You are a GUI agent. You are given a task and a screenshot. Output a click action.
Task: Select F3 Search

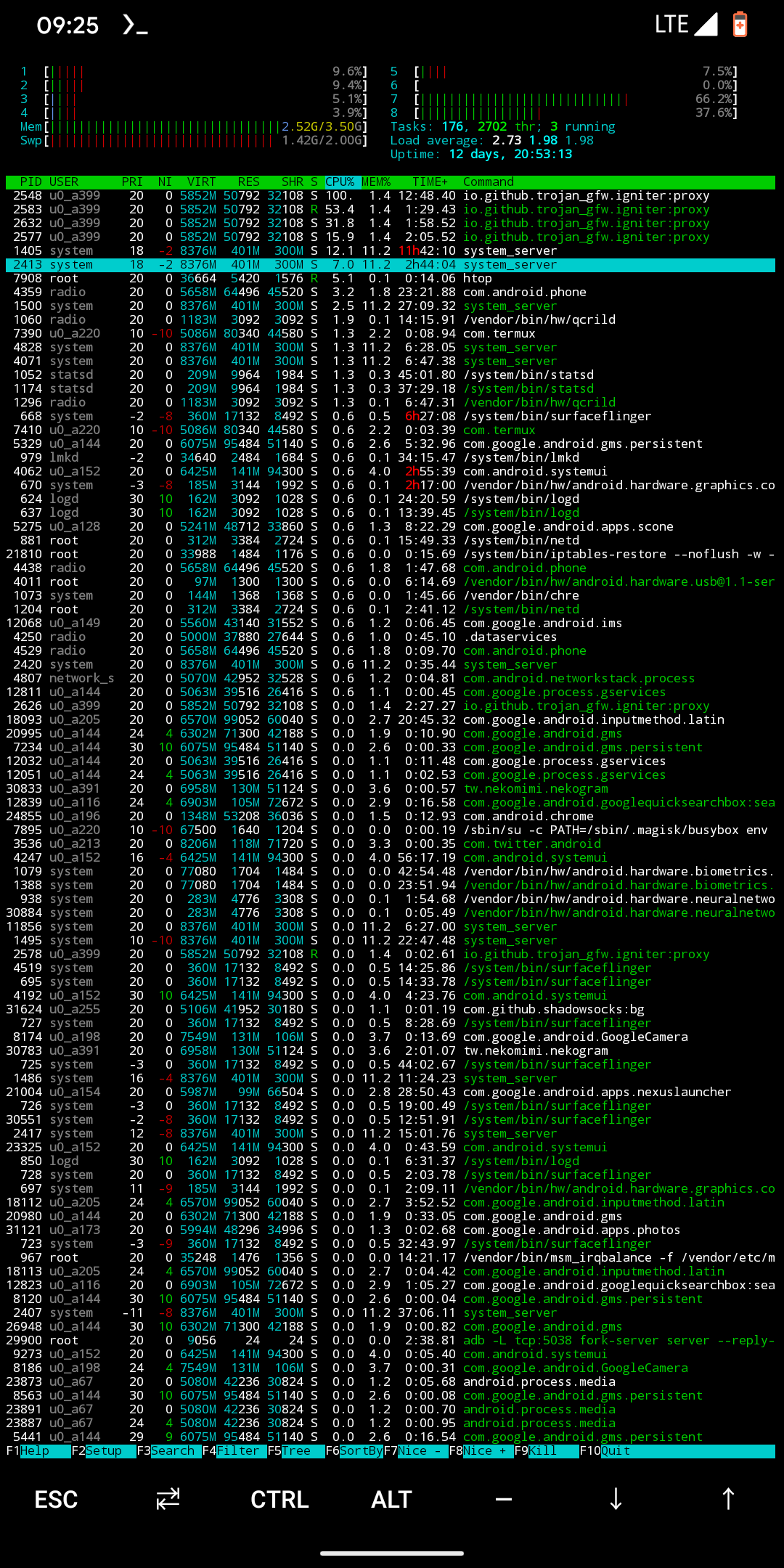pyautogui.click(x=169, y=1451)
